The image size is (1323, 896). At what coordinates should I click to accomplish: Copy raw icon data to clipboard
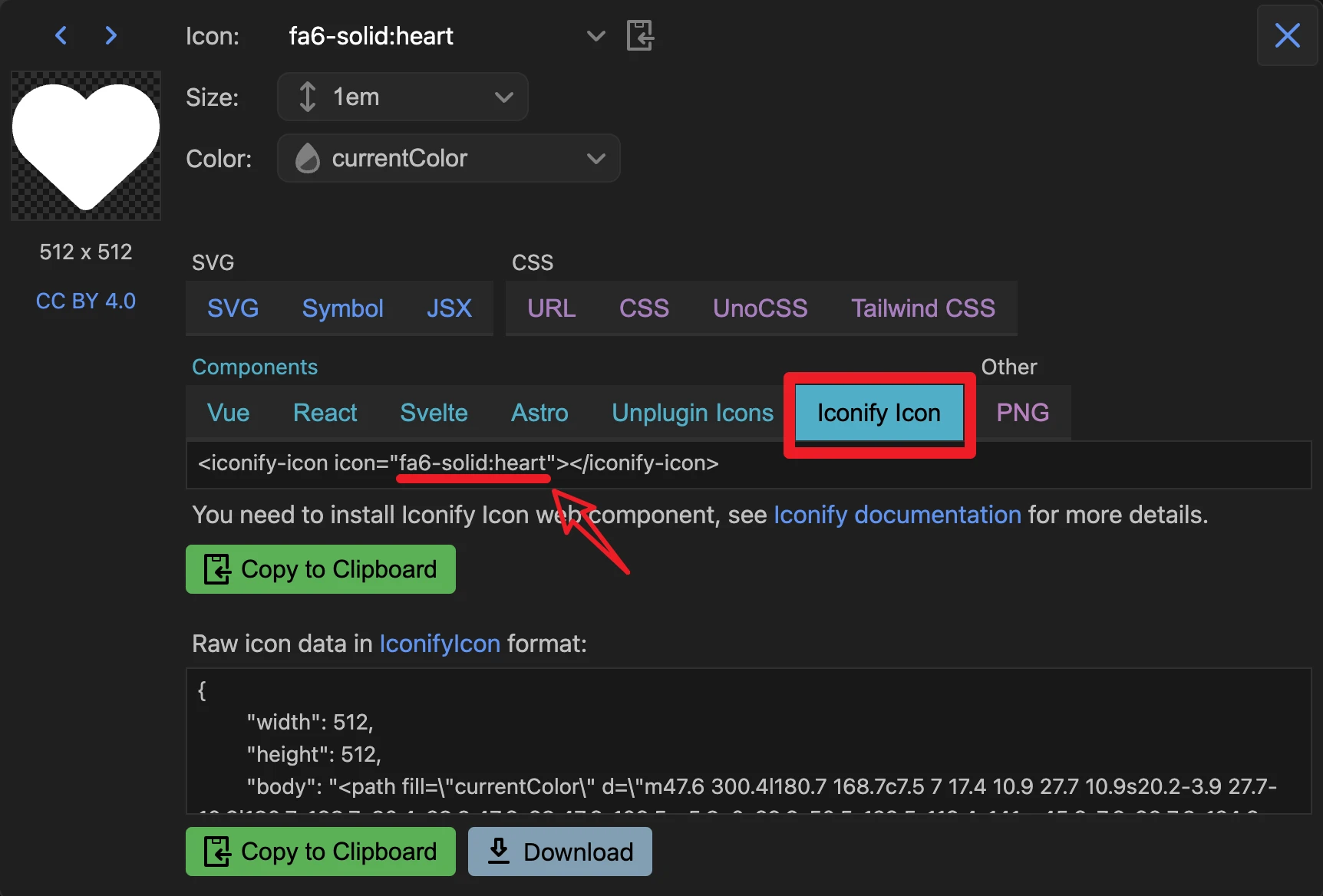321,852
